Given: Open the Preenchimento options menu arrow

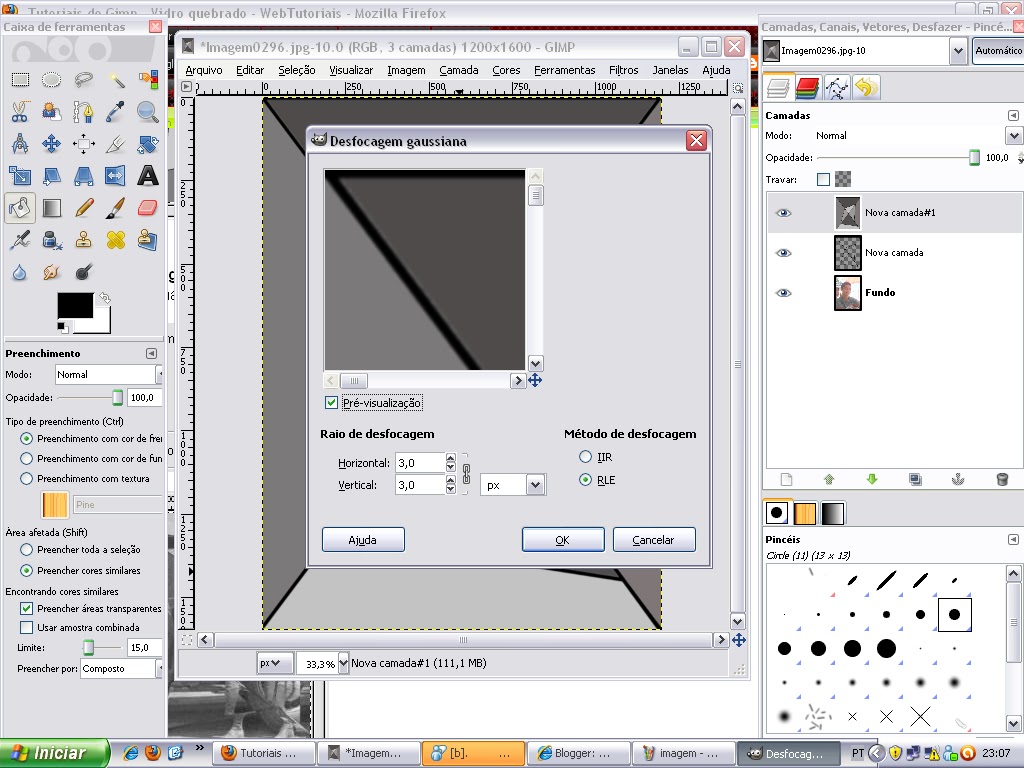Looking at the screenshot, I should click(x=152, y=353).
